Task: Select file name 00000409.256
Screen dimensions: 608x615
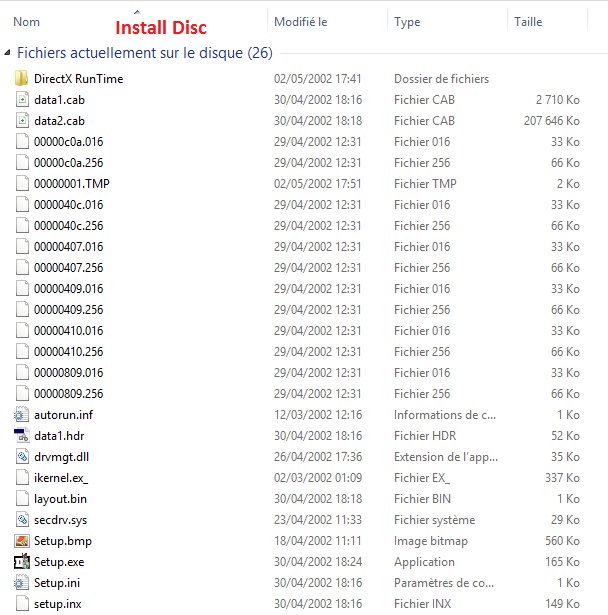Action: point(69,309)
